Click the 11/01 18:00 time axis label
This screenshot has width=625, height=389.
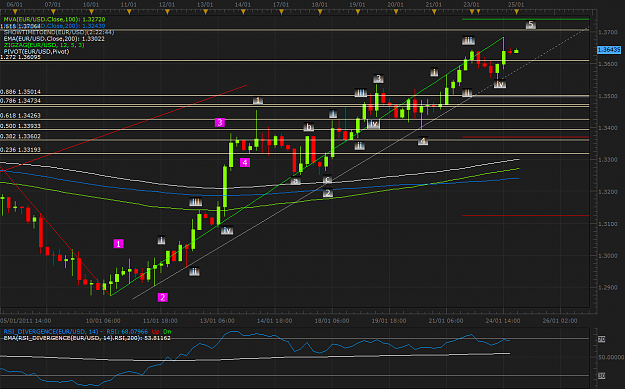click(160, 321)
